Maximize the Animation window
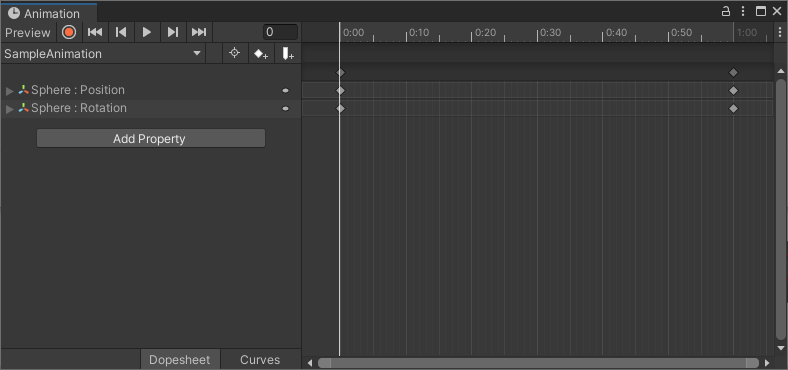 coord(761,11)
